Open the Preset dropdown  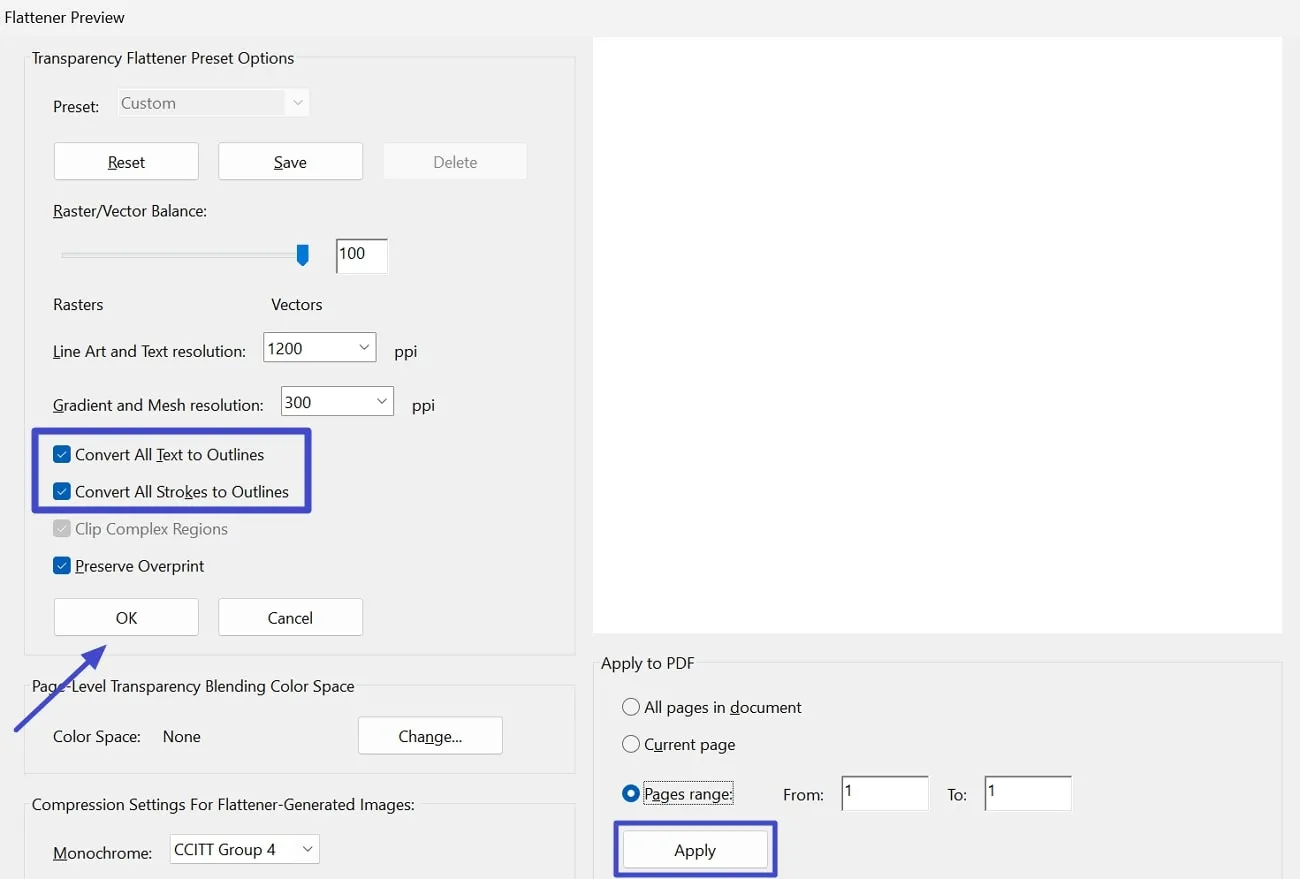(x=212, y=102)
